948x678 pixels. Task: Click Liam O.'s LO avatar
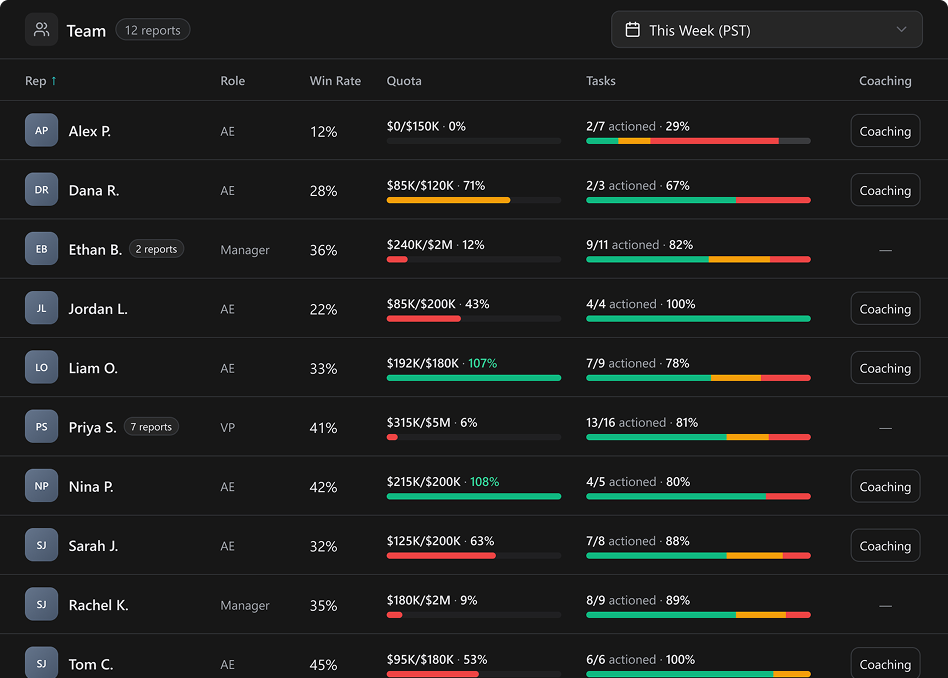41,368
